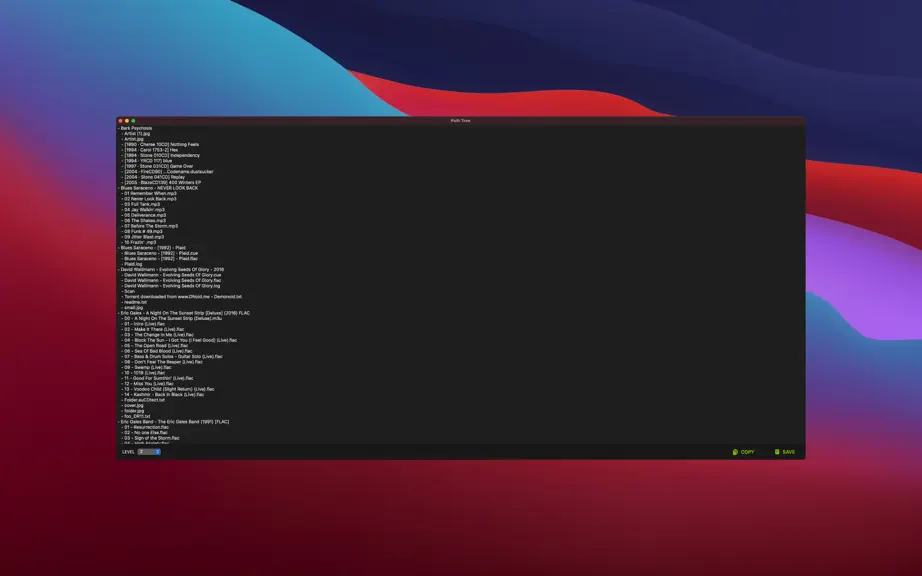Viewport: 922px width, 576px height.
Task: Open the LEVEL dropdown selector
Action: 149,451
